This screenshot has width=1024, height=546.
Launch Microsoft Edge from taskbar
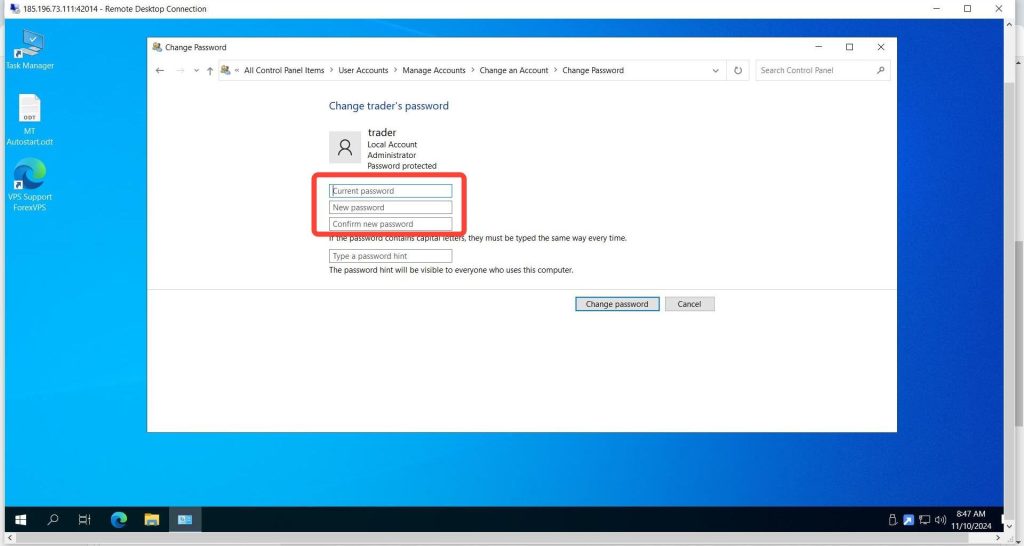[x=119, y=520]
